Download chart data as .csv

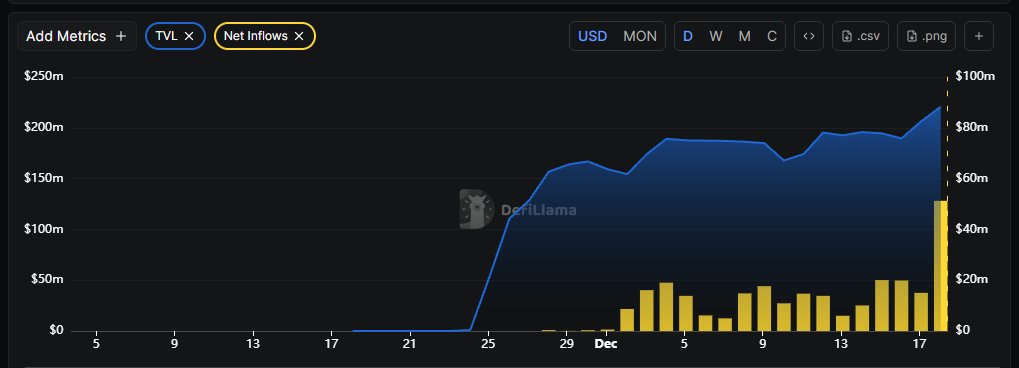[860, 36]
